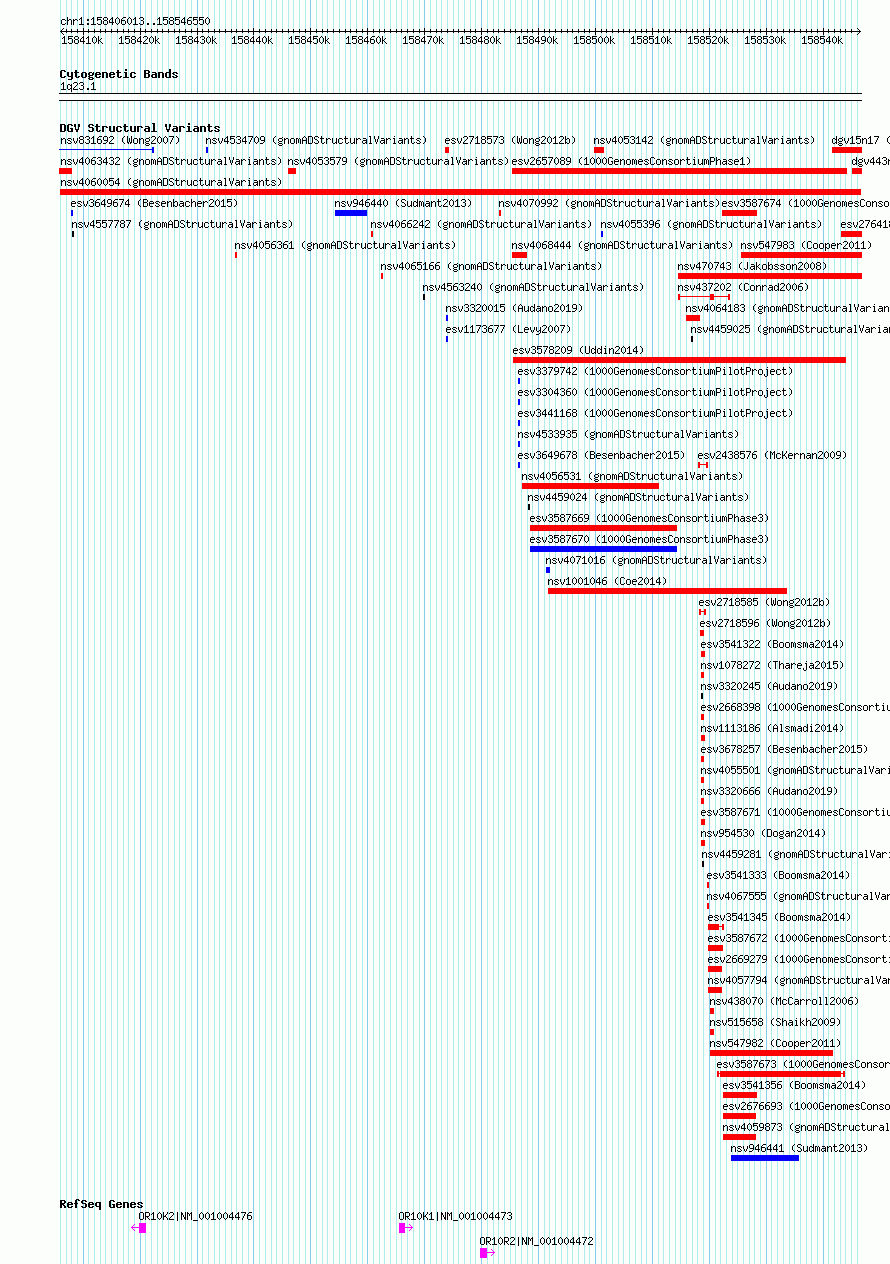Open the esv3379742 PilotProject variant label
Image resolution: width=890 pixels, height=1264 pixels.
pyautogui.click(x=655, y=371)
